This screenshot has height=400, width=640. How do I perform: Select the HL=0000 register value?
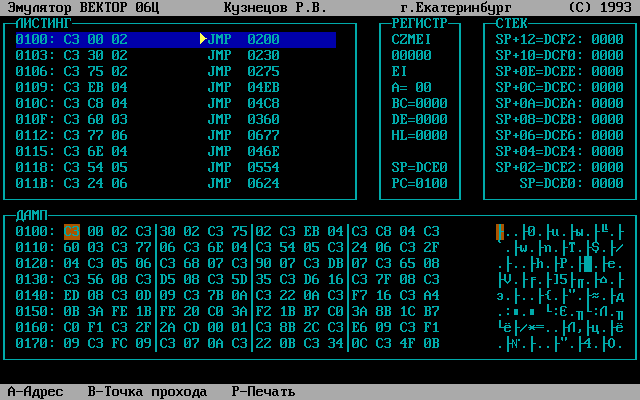tap(419, 135)
